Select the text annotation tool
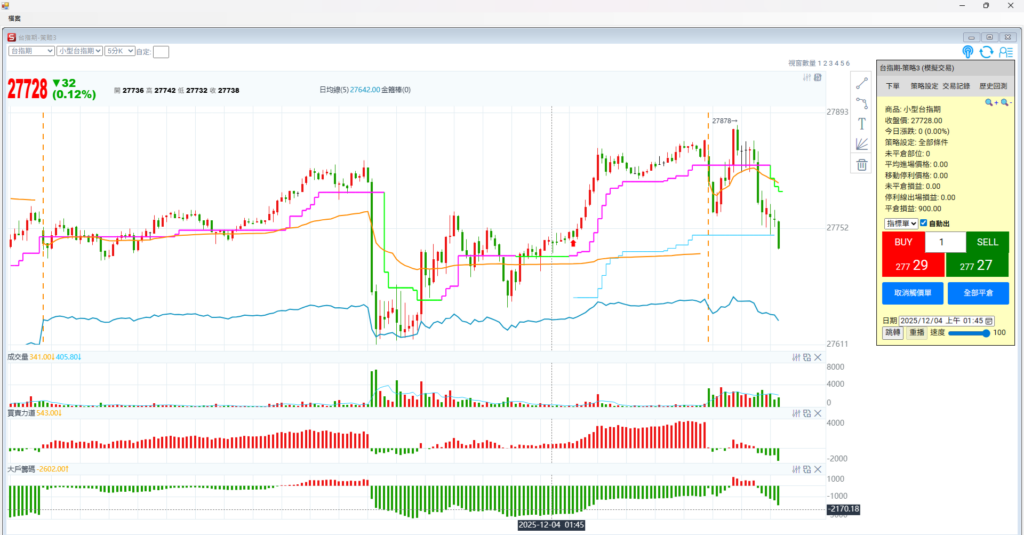 [x=861, y=124]
